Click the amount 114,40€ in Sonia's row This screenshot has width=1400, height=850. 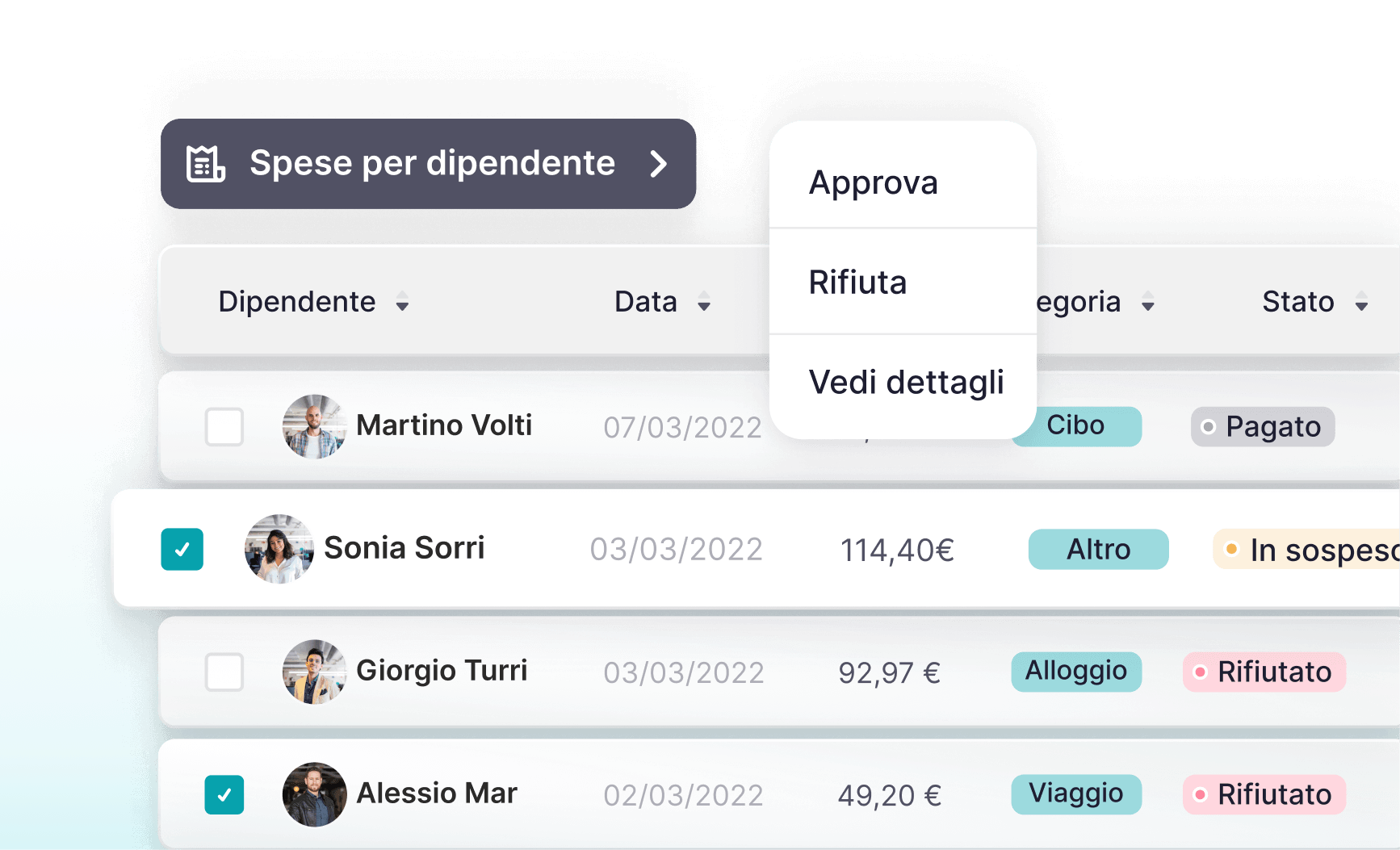(x=896, y=550)
